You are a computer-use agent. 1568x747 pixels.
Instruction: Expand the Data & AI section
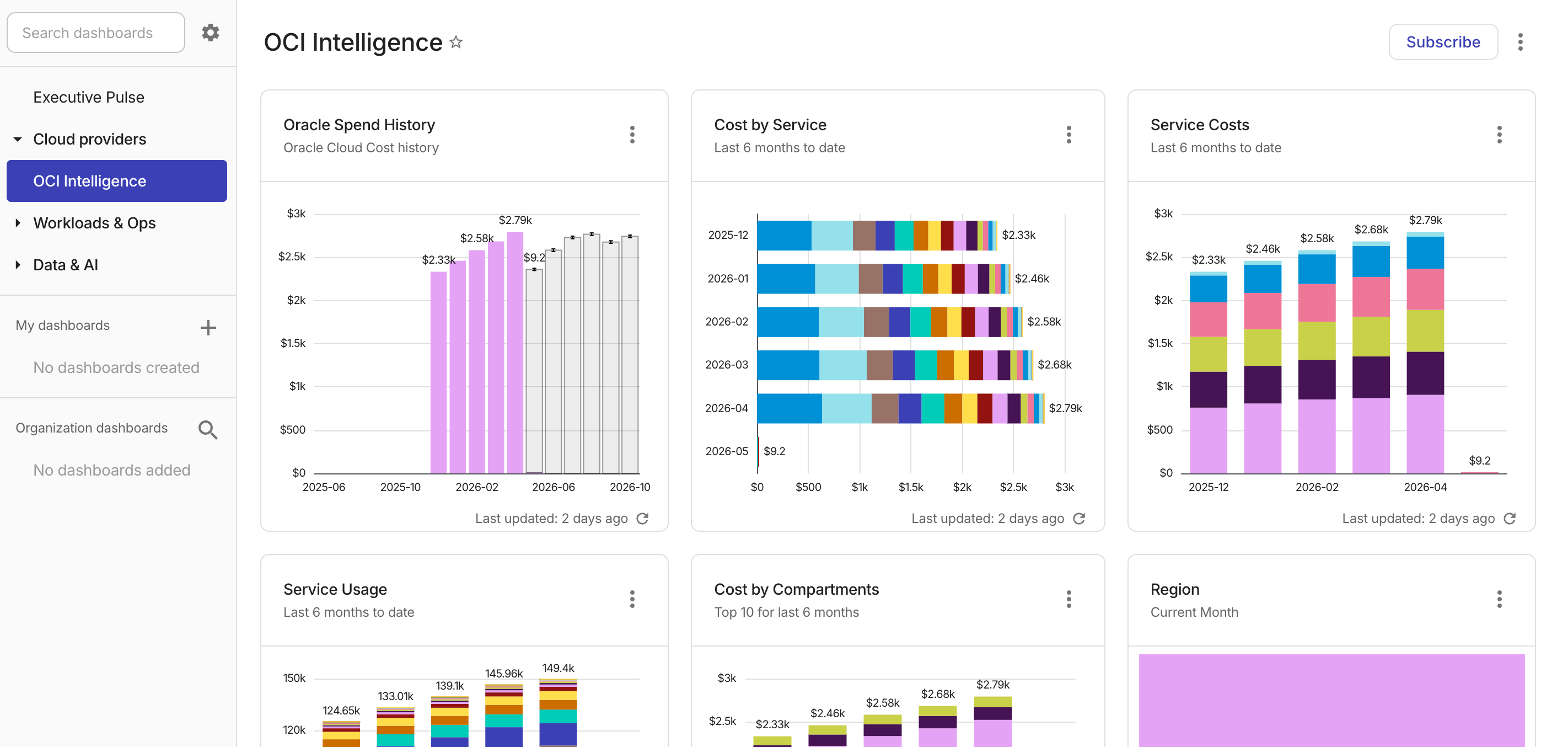tap(18, 265)
